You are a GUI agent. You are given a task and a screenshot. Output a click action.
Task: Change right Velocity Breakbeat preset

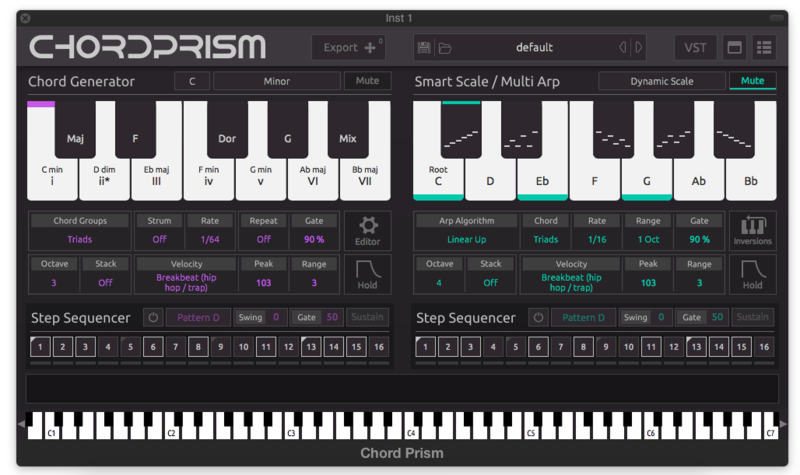click(x=571, y=283)
